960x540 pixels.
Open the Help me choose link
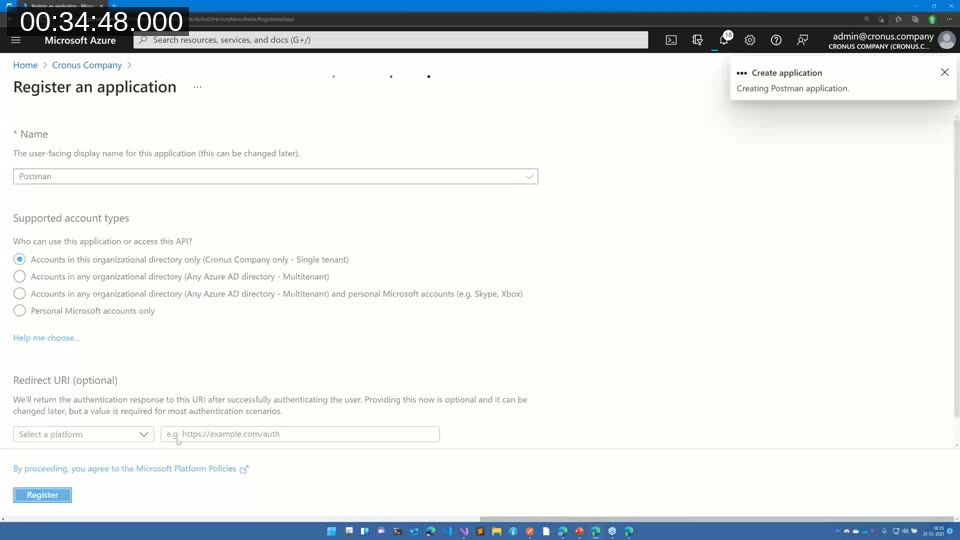pyautogui.click(x=46, y=338)
